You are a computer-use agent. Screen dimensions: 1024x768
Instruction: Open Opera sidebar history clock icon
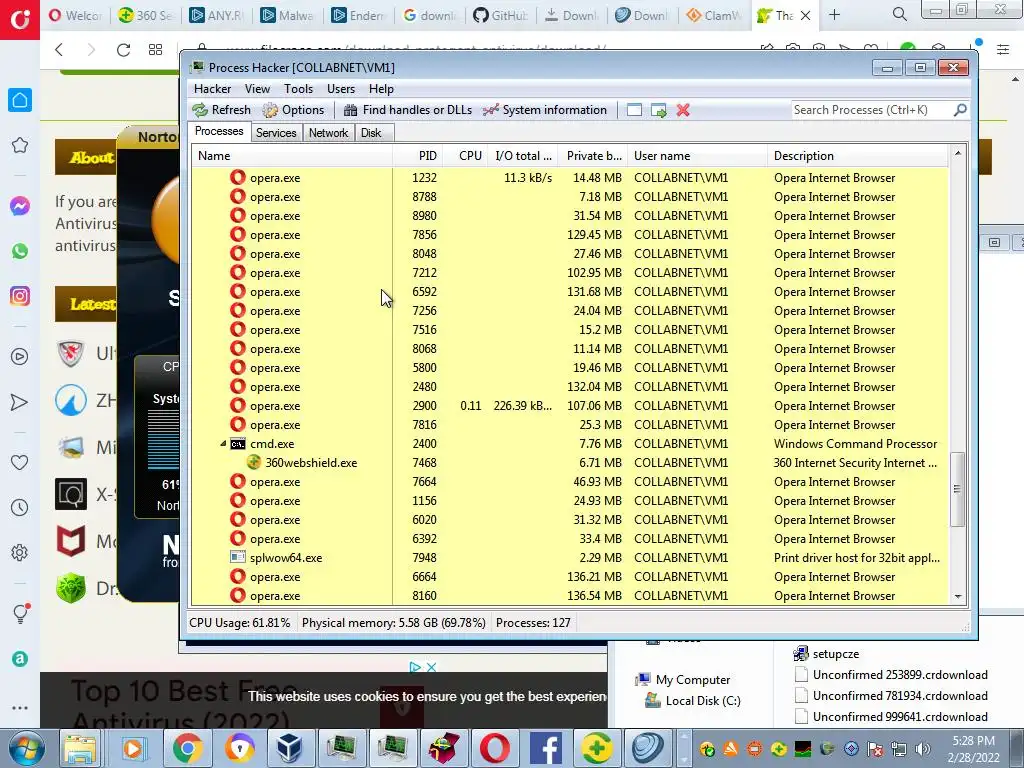click(x=20, y=507)
